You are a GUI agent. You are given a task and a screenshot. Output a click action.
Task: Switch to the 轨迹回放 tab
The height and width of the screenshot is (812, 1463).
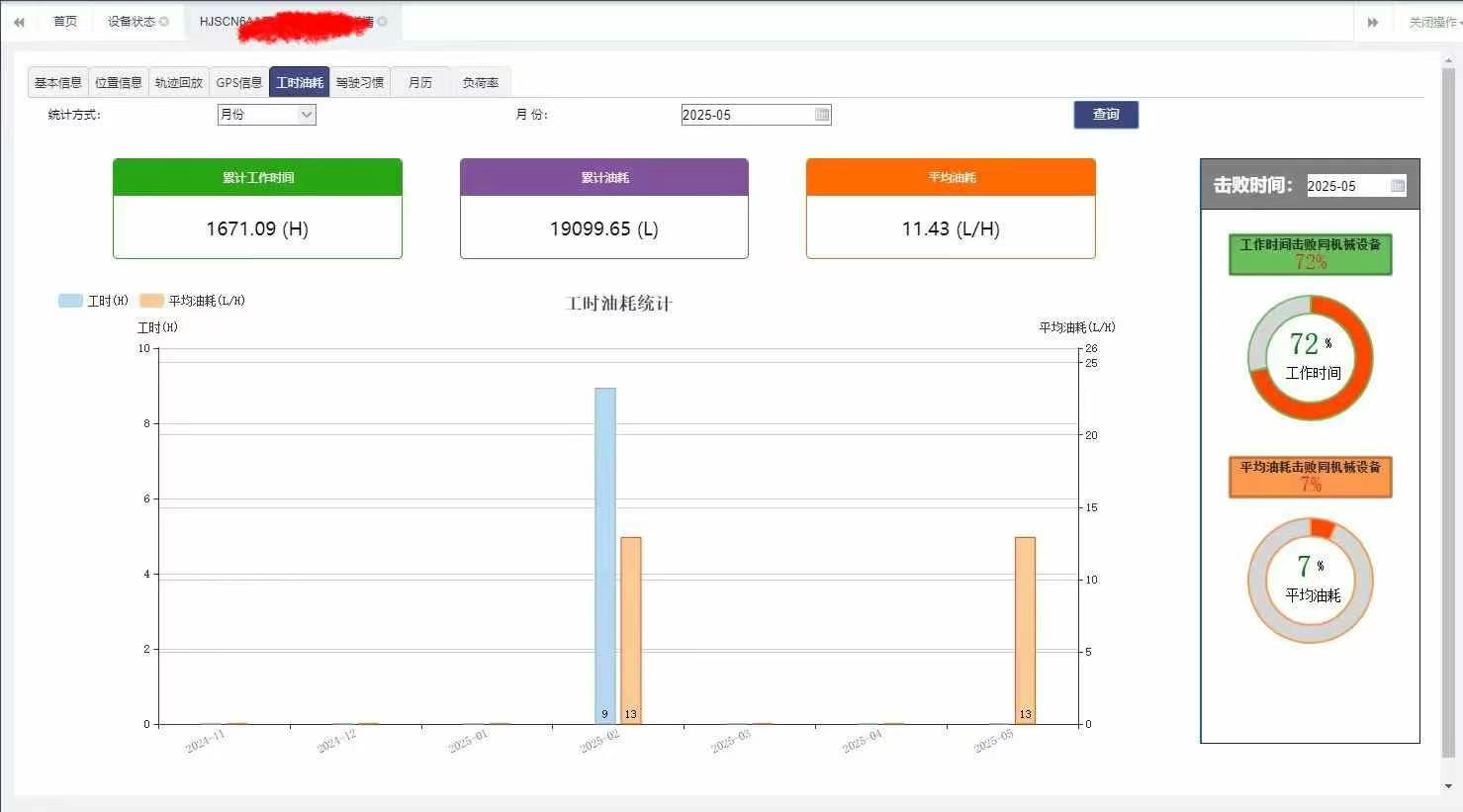pyautogui.click(x=178, y=83)
